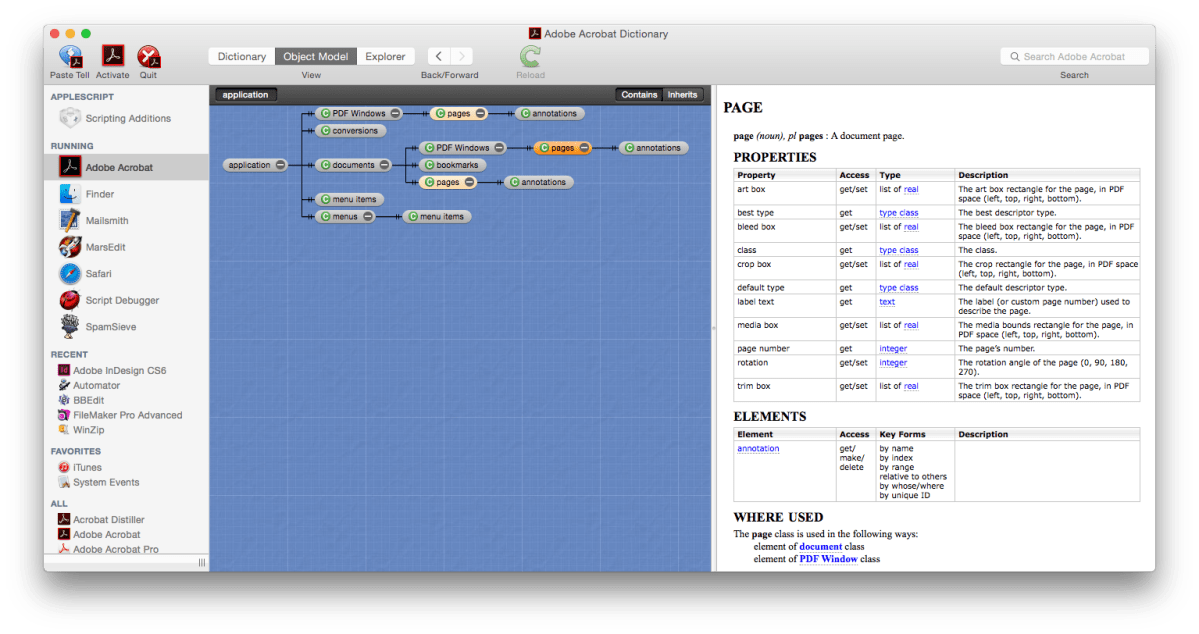The height and width of the screenshot is (634, 1199).
Task: Switch to the Dictionary tab
Action: pos(241,56)
